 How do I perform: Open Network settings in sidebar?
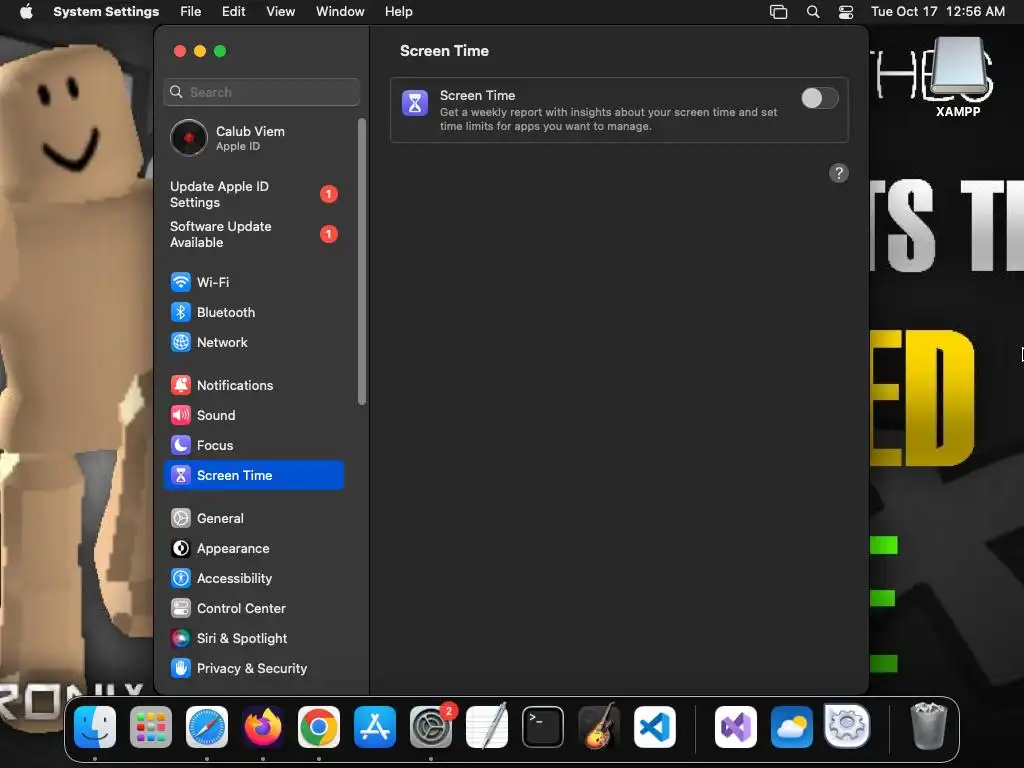(254, 342)
